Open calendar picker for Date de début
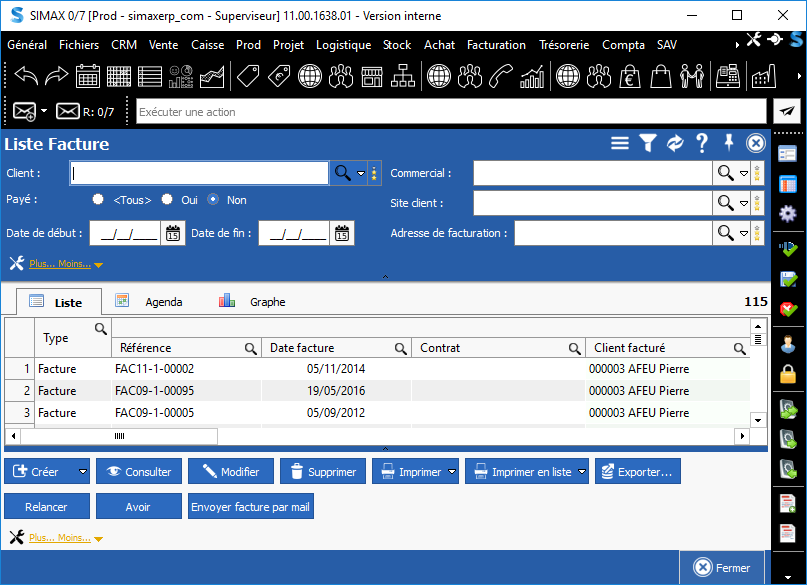807x585 pixels. click(x=173, y=234)
